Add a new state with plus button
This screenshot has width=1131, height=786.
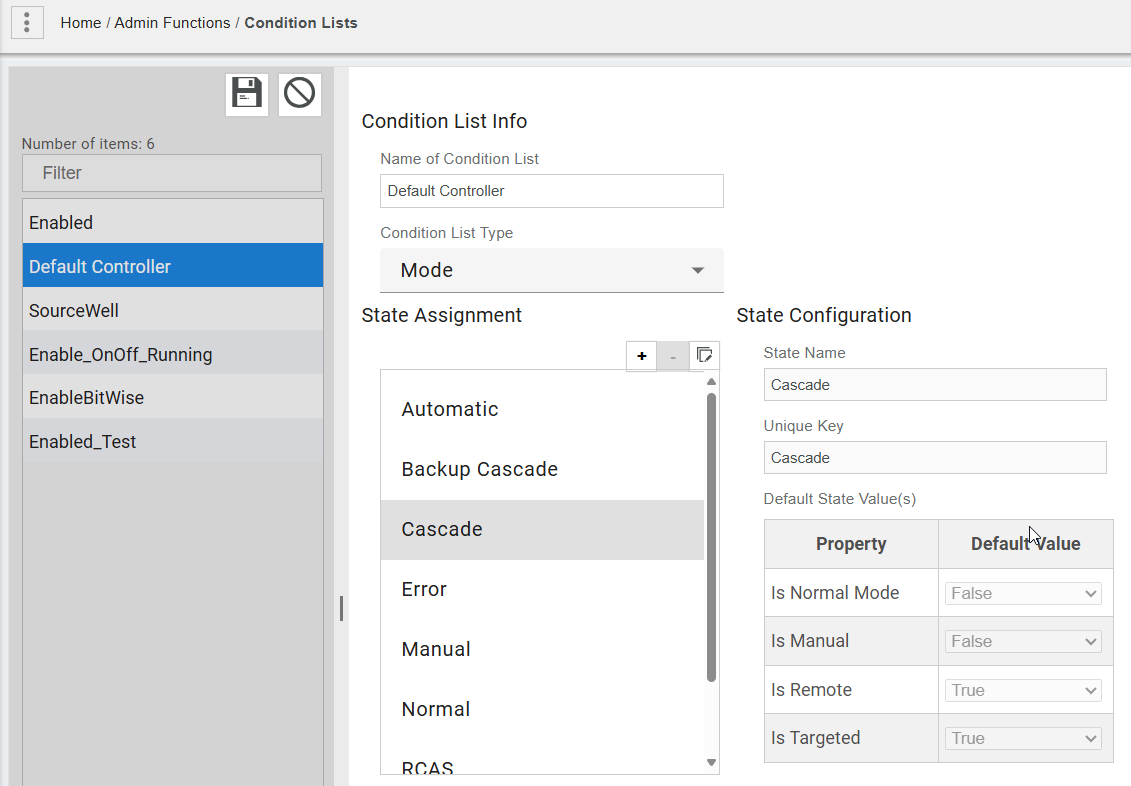(641, 356)
